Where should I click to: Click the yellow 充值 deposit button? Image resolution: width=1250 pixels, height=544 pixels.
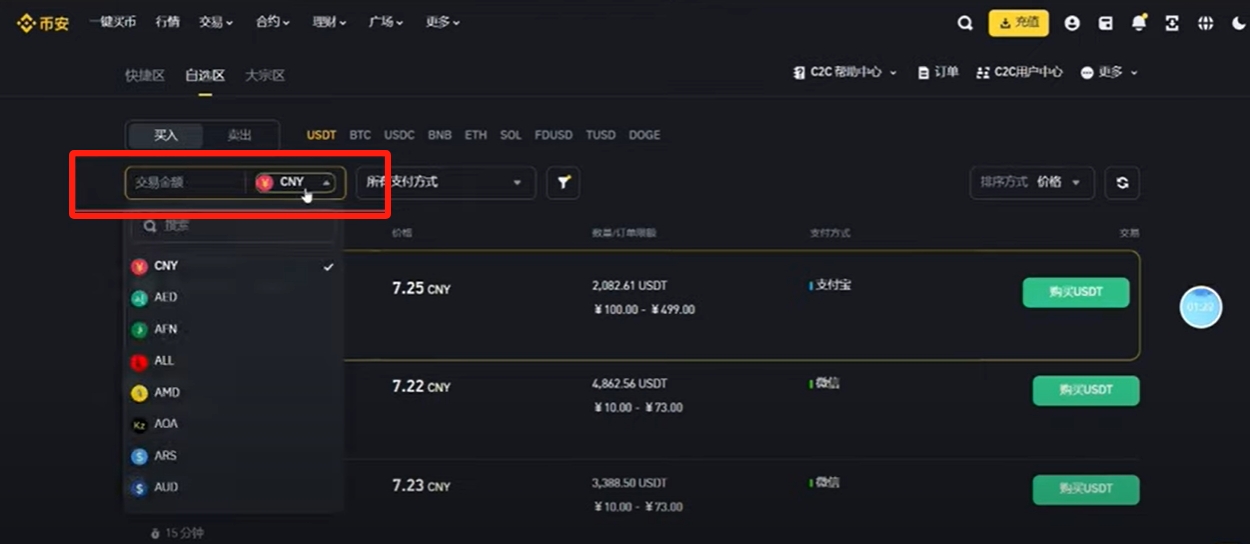click(x=1018, y=22)
